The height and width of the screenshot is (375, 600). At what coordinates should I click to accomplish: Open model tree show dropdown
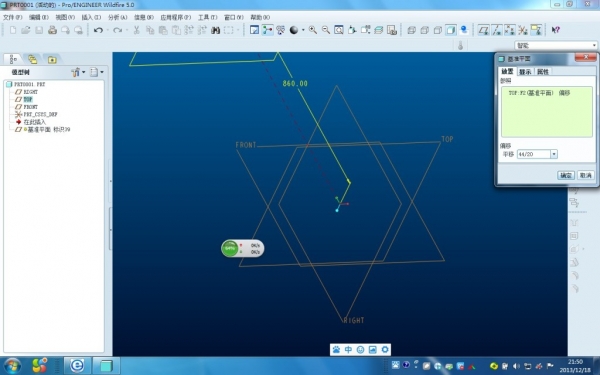[96, 72]
